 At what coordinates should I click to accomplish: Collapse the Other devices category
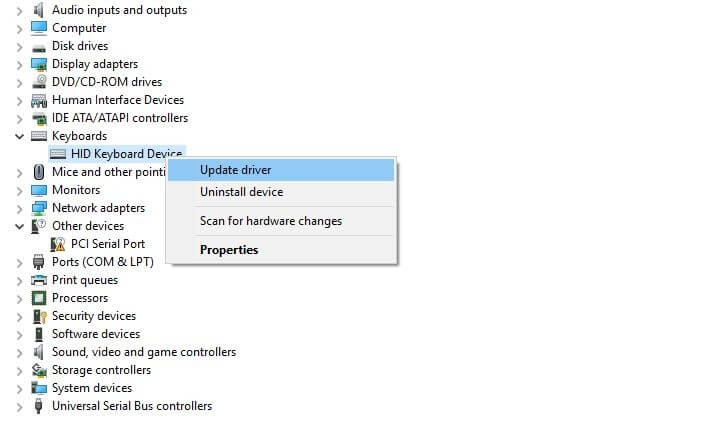pyautogui.click(x=20, y=226)
